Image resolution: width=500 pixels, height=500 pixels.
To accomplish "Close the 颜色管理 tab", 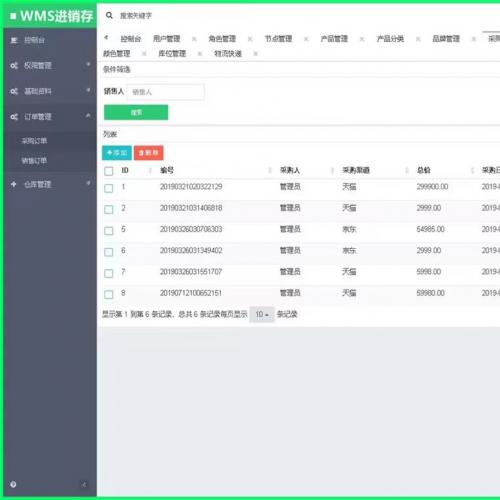I will [x=144, y=54].
